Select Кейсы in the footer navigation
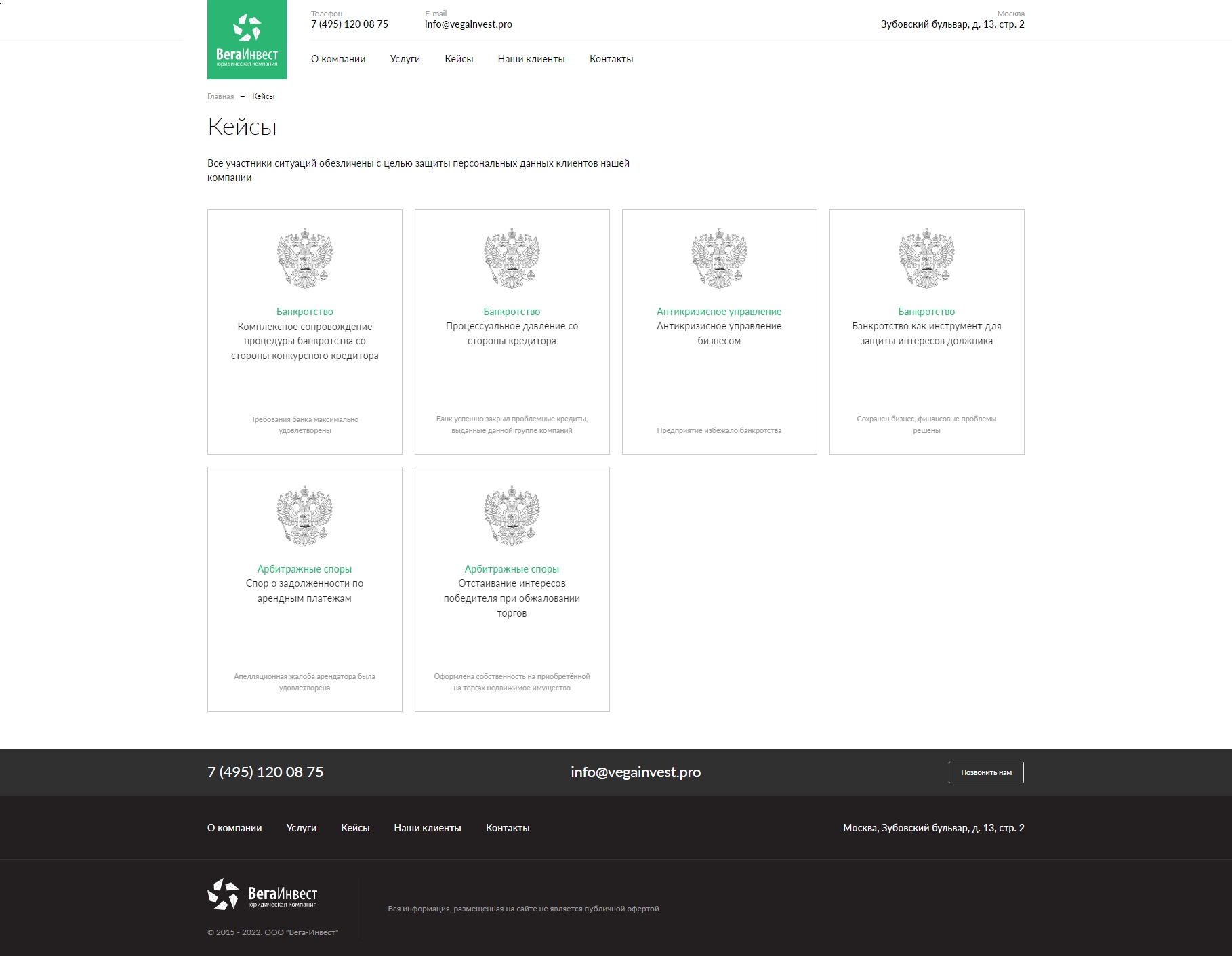Image resolution: width=1232 pixels, height=956 pixels. click(x=355, y=828)
